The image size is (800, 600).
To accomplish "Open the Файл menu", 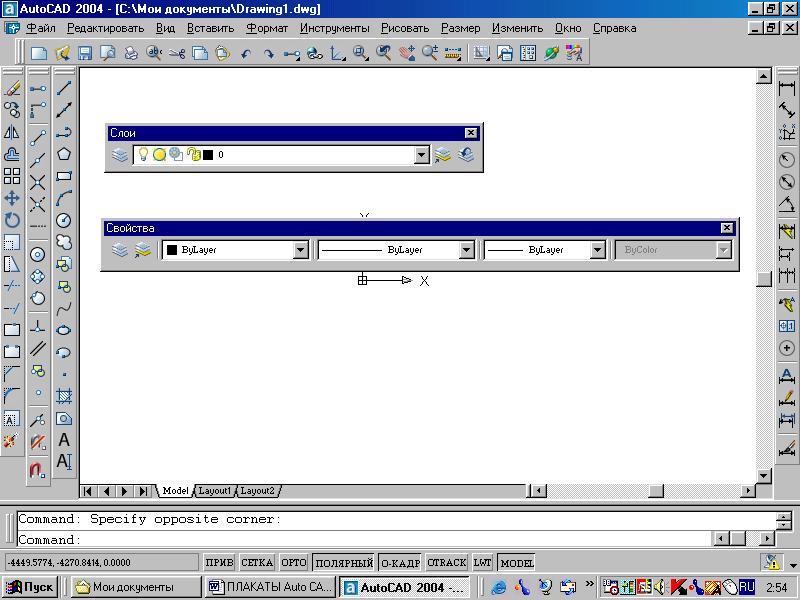I will tap(41, 28).
